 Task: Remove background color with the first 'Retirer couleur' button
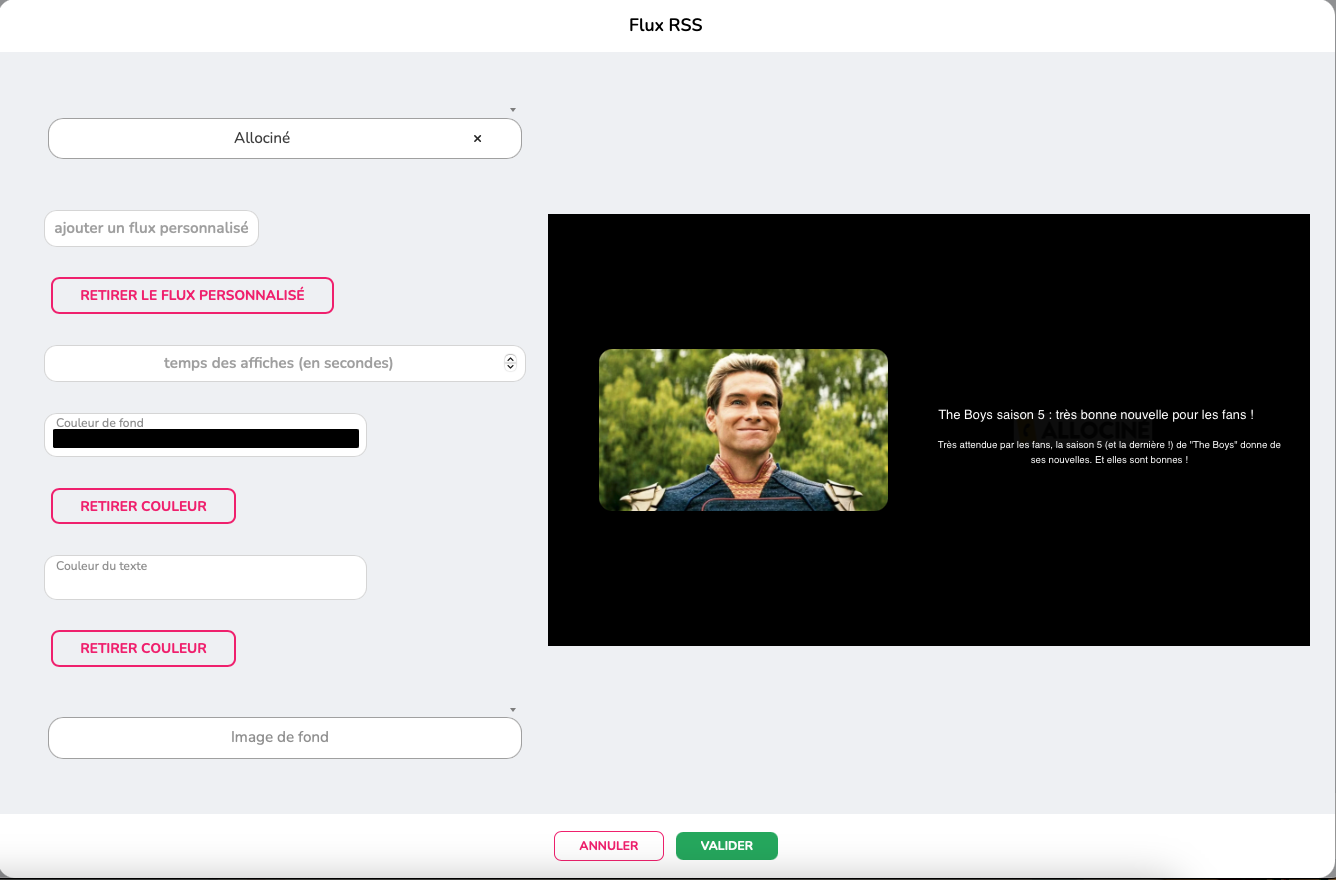click(143, 506)
